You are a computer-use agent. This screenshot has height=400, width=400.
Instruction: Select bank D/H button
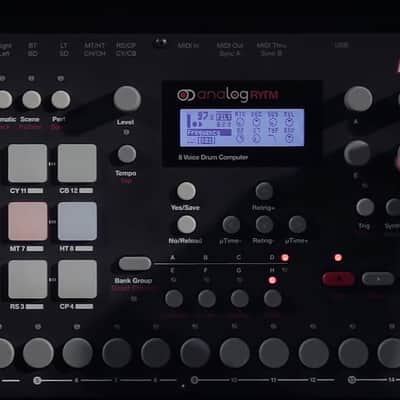tap(273, 298)
